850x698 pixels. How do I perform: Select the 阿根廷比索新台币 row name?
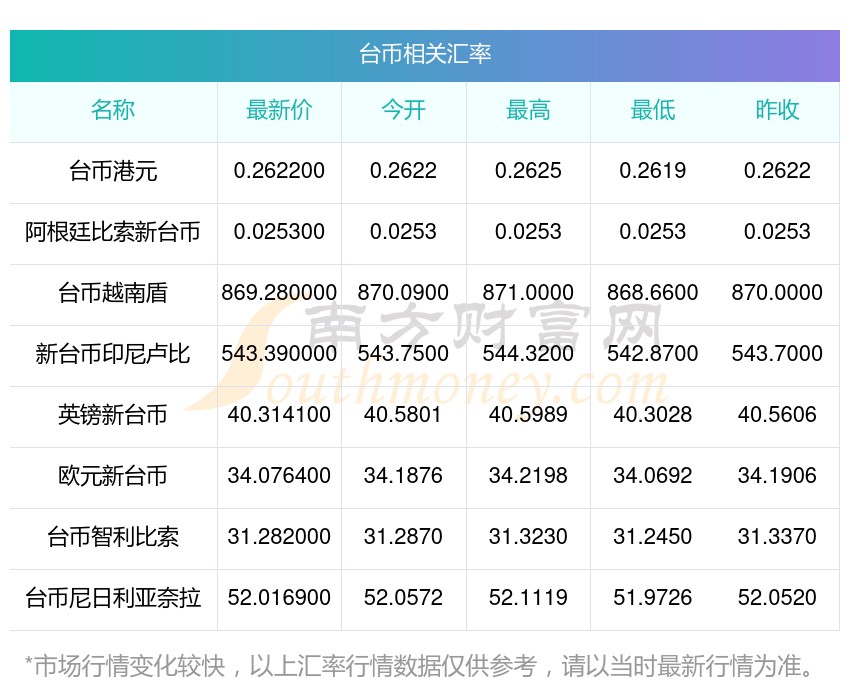[113, 232]
